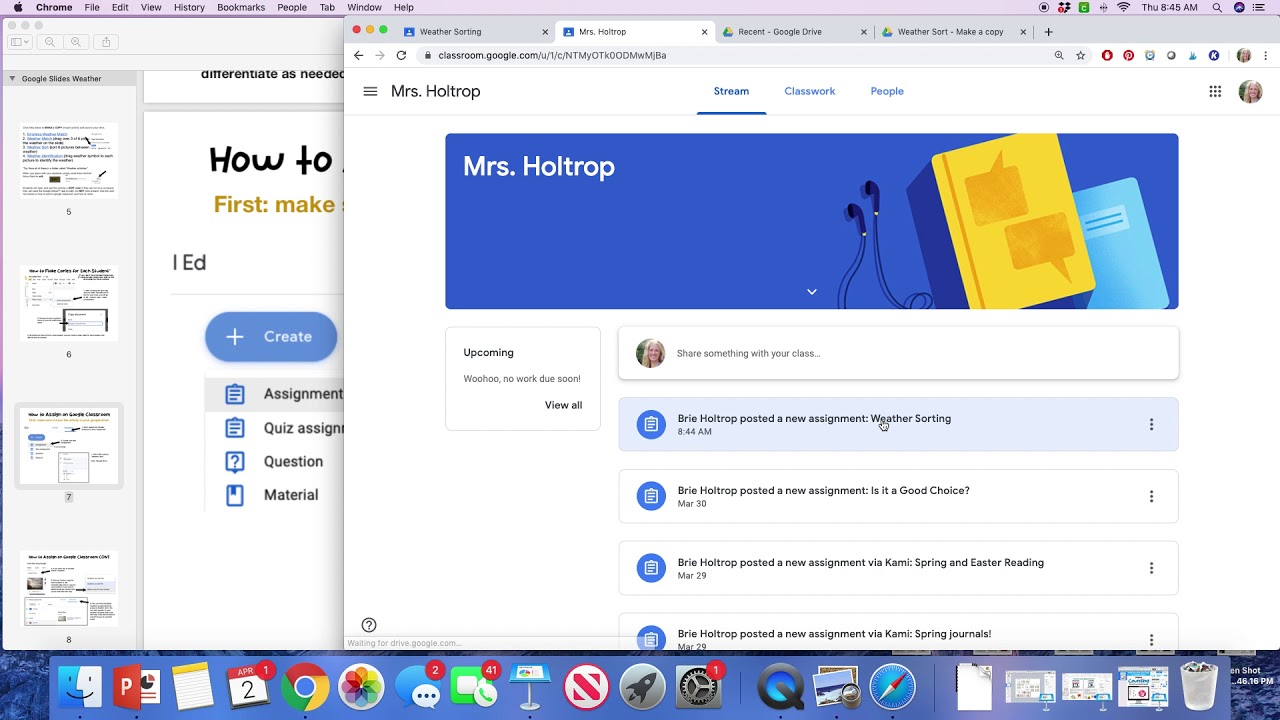Open PowerPoint from the Dock
The width and height of the screenshot is (1280, 720).
(137, 687)
